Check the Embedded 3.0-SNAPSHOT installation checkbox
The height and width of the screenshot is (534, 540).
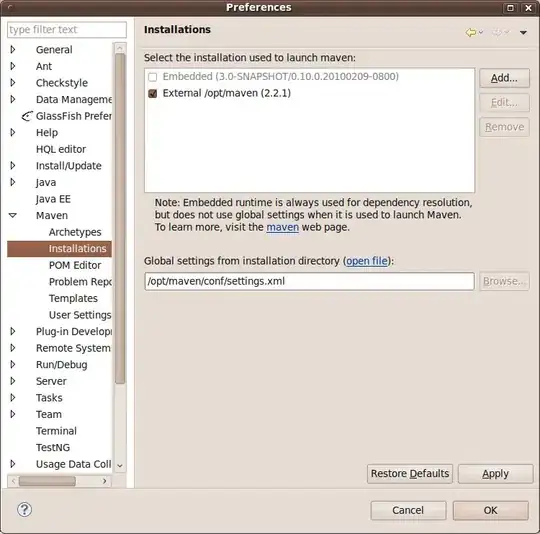pos(153,77)
